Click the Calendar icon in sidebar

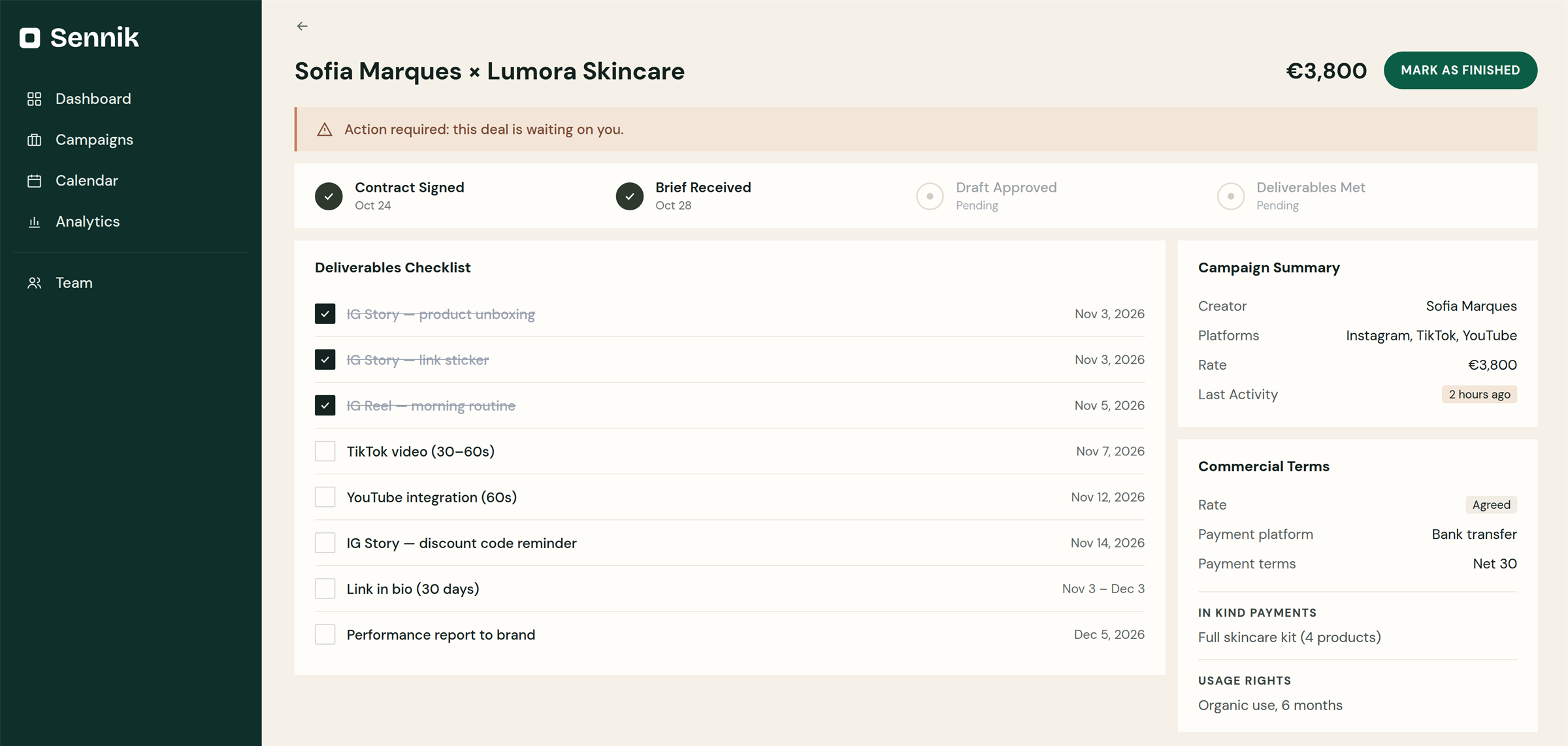[35, 181]
